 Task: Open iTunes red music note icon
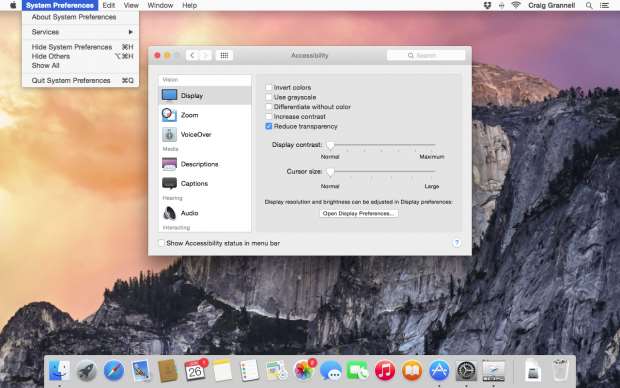pos(385,371)
